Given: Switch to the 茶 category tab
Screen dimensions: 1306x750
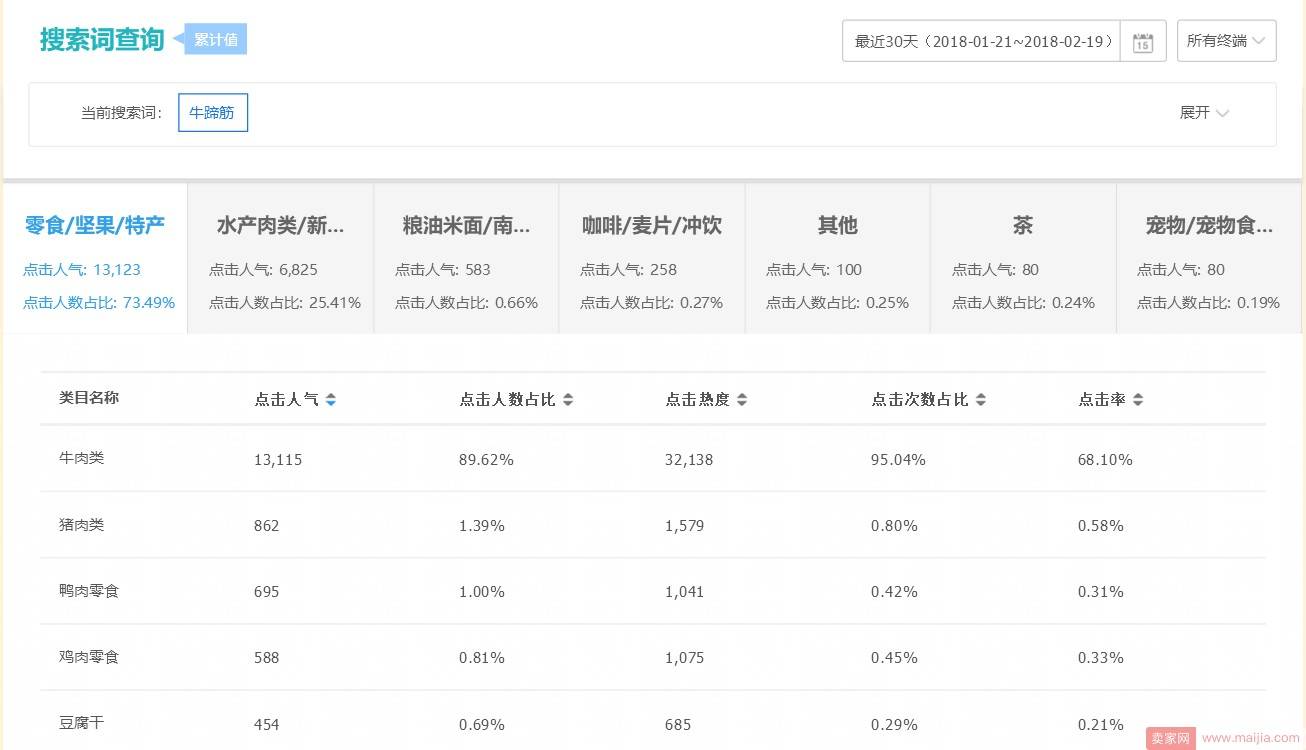Looking at the screenshot, I should click(x=1023, y=258).
